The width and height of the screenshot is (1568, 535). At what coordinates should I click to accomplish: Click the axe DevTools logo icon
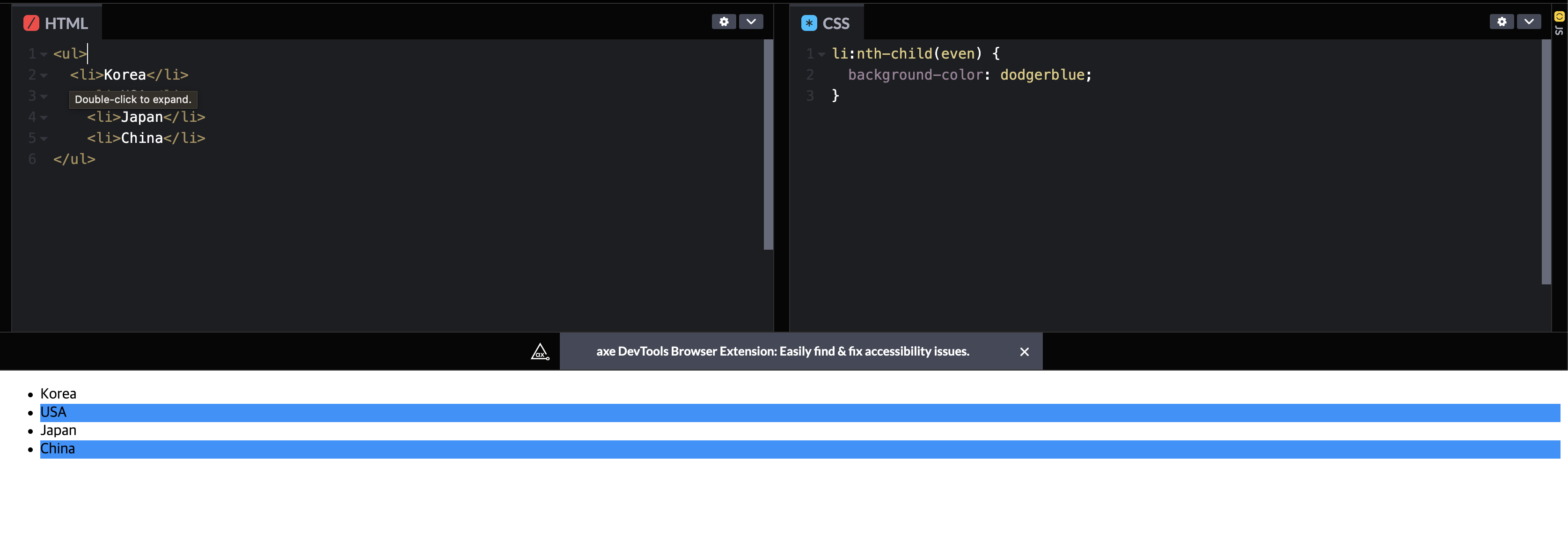pyautogui.click(x=539, y=351)
